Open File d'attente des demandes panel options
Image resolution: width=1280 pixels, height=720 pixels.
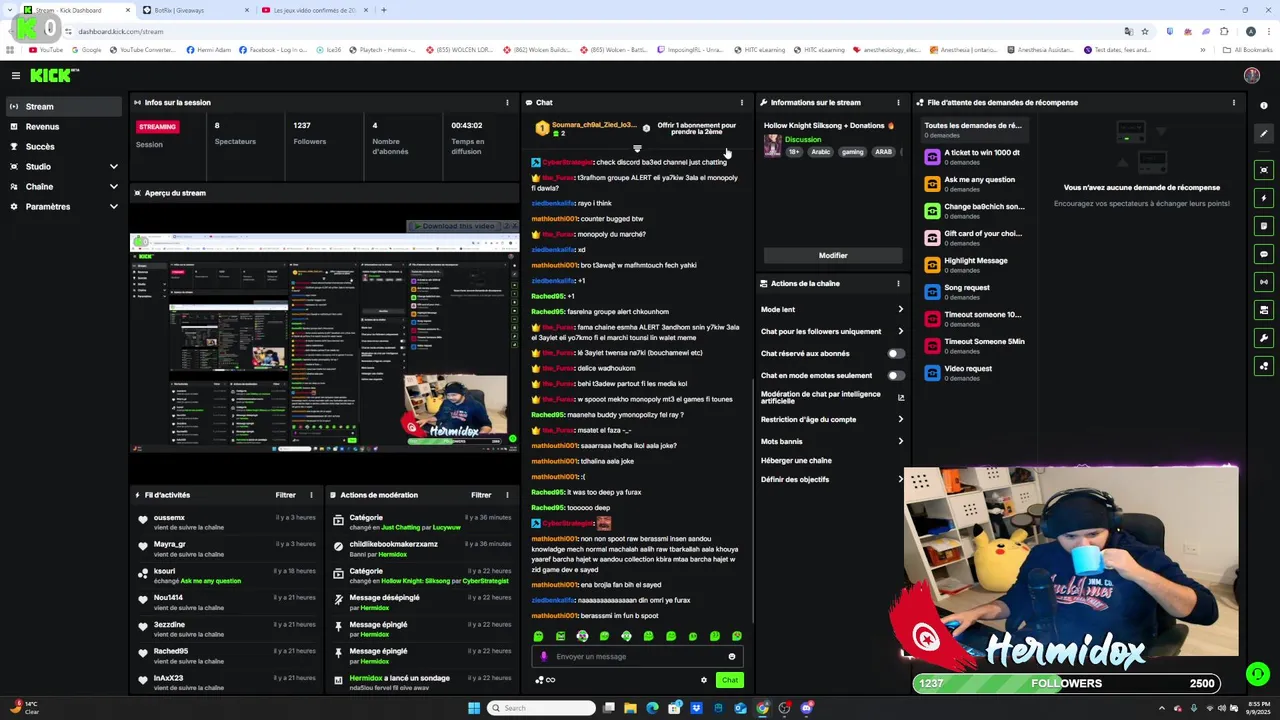click(1233, 102)
